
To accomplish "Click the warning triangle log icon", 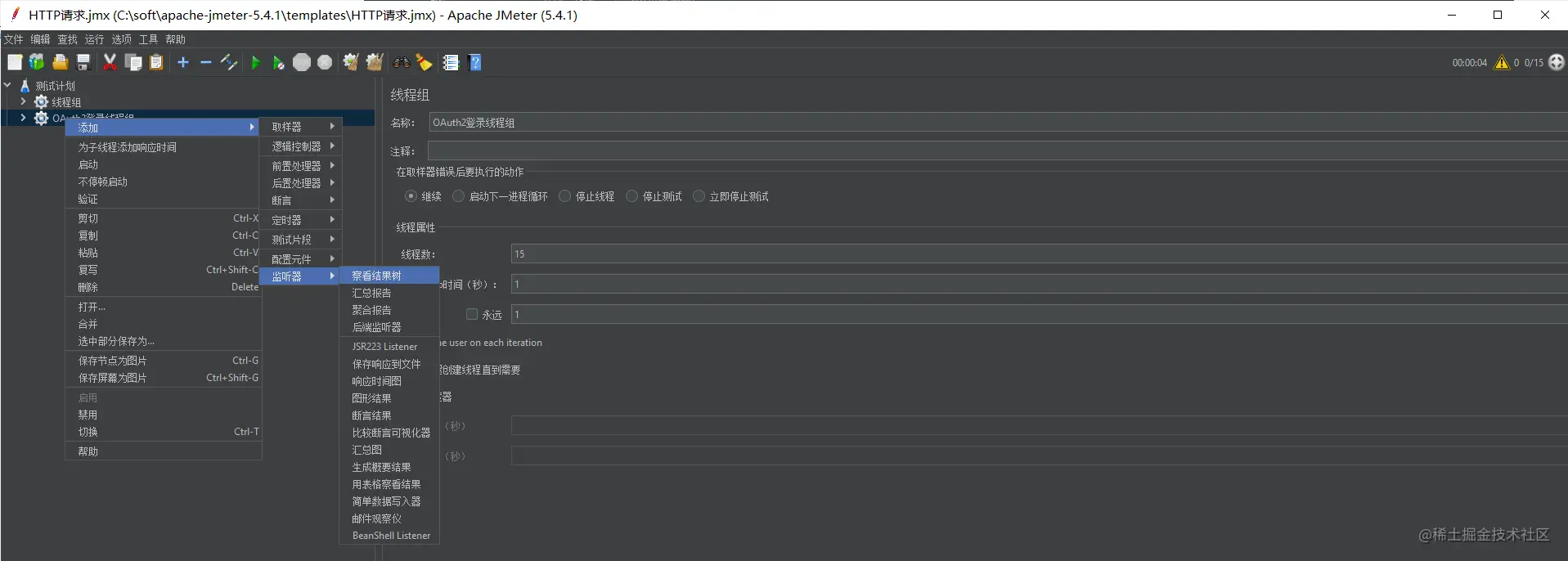I will point(1502,62).
